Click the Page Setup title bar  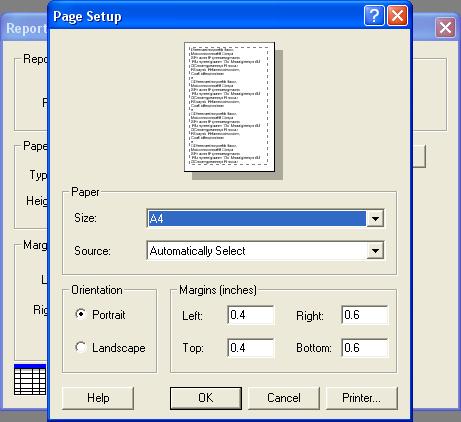[207, 16]
